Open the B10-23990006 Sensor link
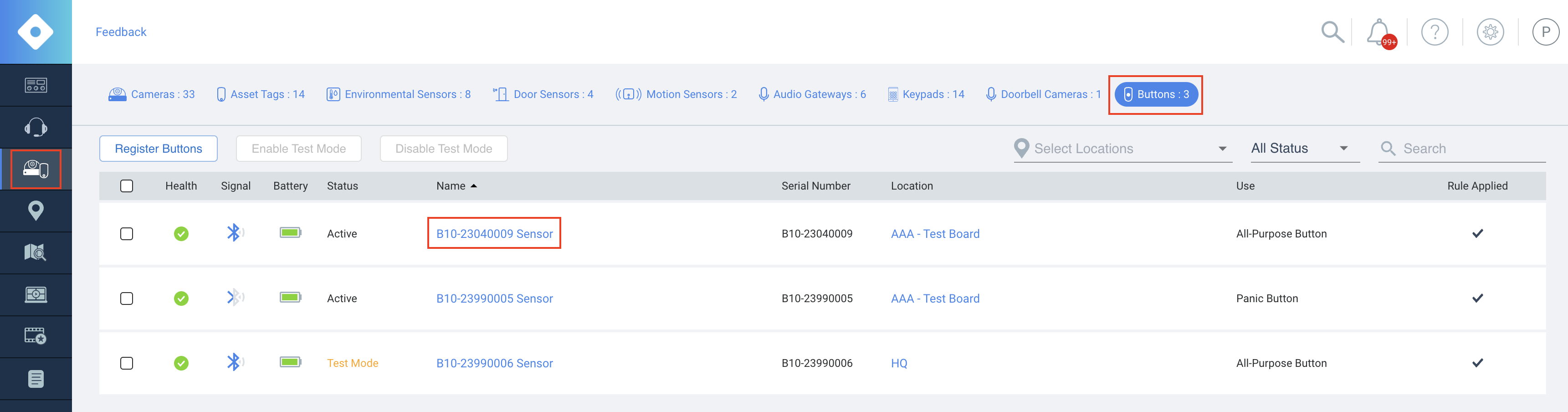Screen dimensions: 1568x412 (494, 363)
